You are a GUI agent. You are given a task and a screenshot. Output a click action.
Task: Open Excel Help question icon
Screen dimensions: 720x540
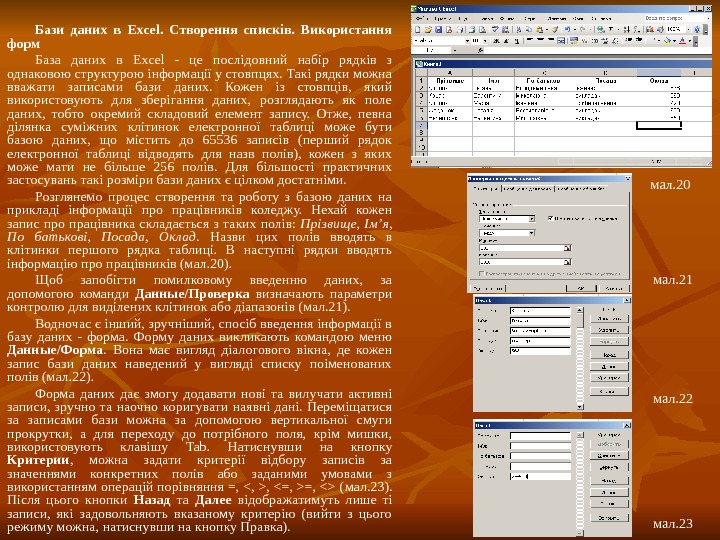pos(697,29)
